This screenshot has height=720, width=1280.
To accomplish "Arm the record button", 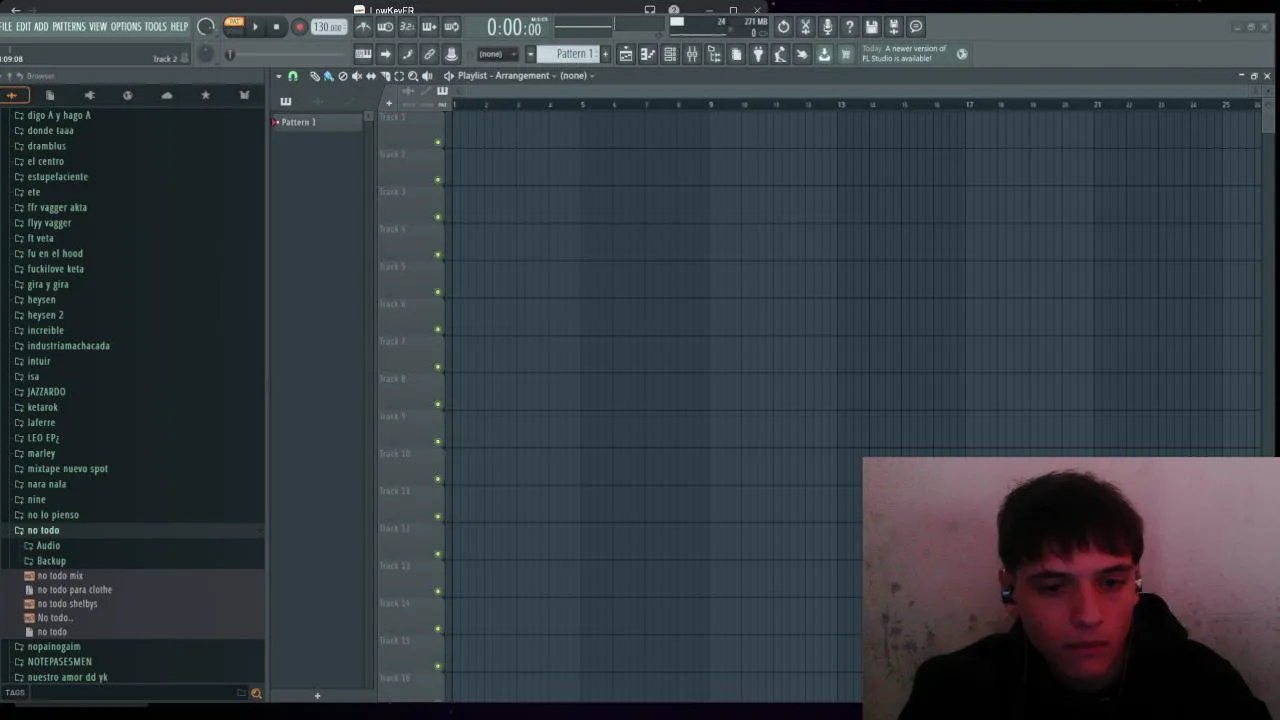I will (299, 27).
